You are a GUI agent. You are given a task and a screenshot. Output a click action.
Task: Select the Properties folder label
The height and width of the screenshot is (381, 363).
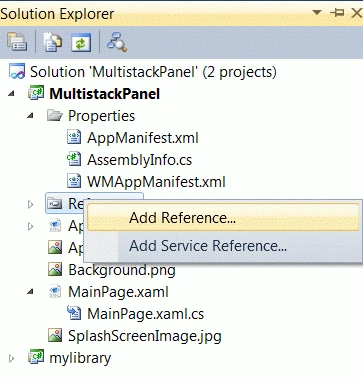tap(102, 116)
